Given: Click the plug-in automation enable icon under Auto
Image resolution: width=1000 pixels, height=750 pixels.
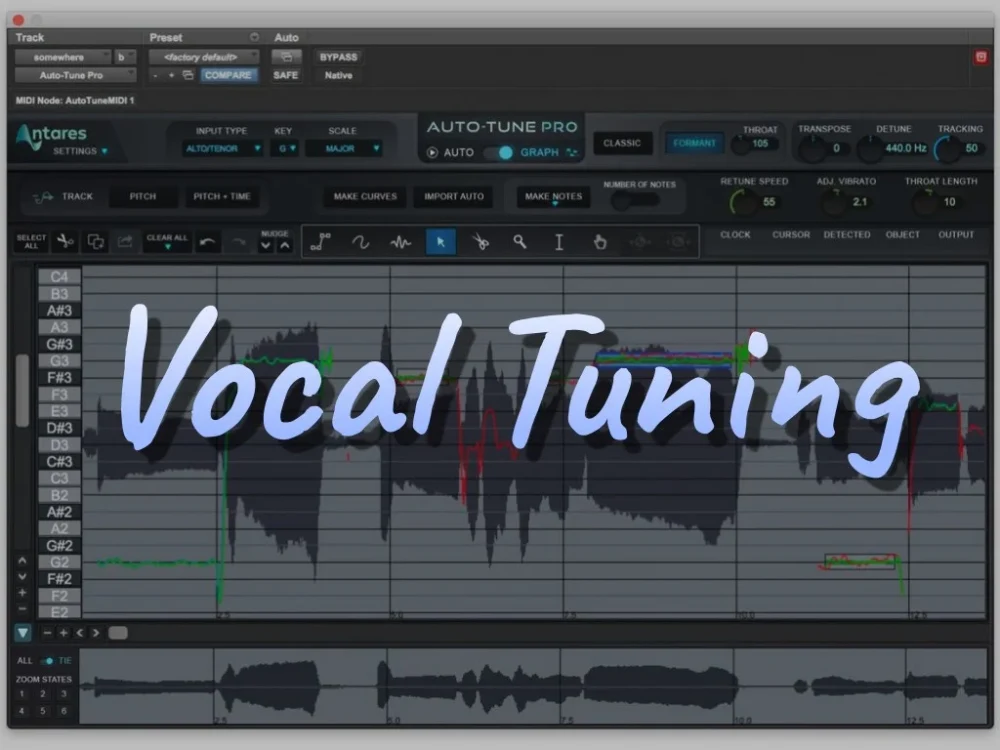Looking at the screenshot, I should [x=286, y=57].
